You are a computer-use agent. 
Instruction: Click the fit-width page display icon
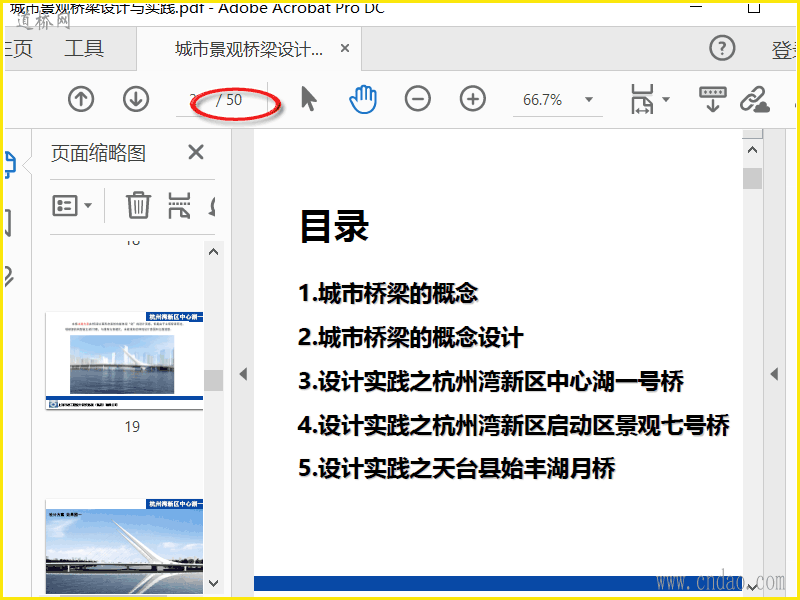click(642, 99)
